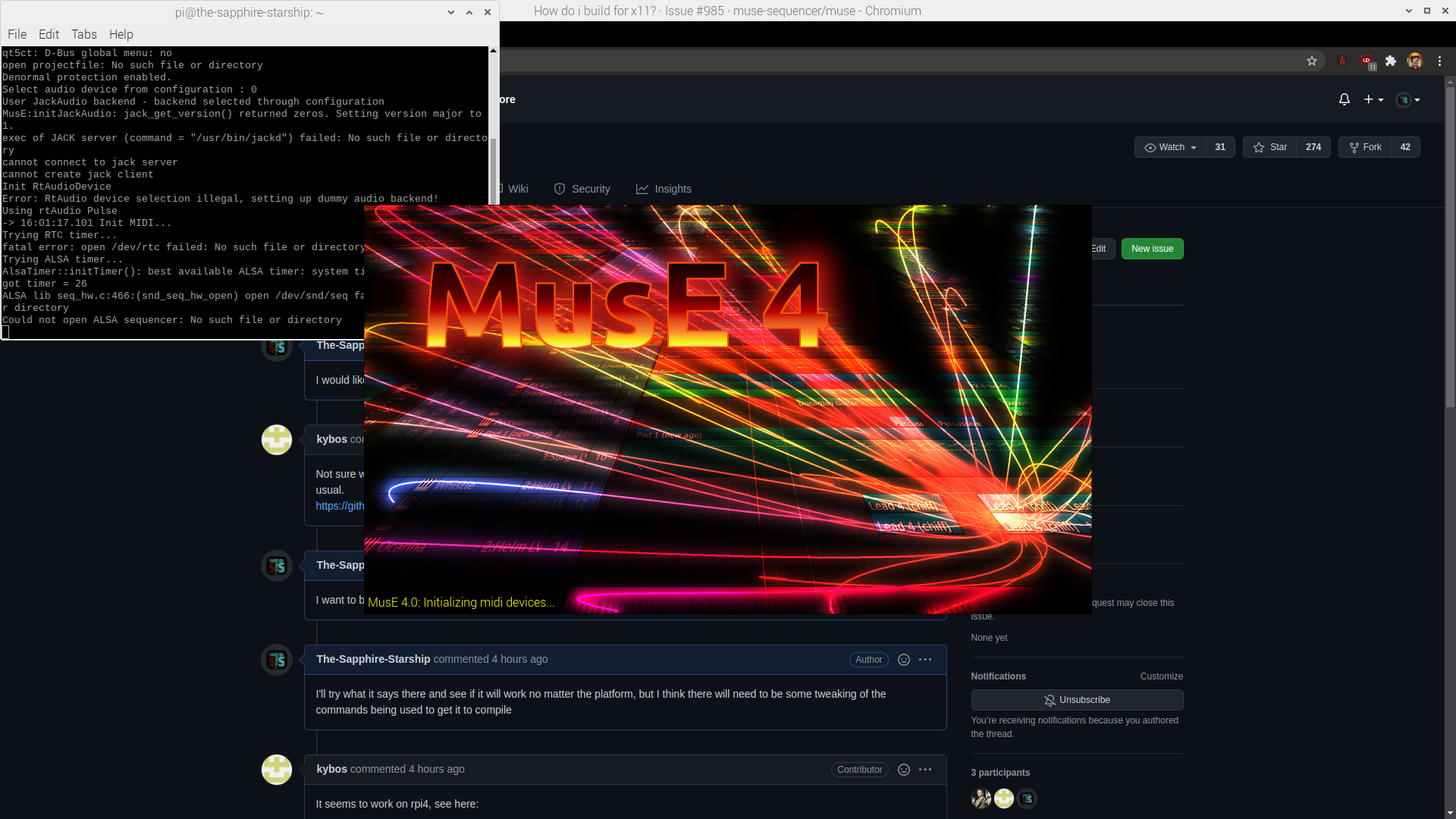This screenshot has height=819, width=1456.
Task: Open the terminal's Tabs menu
Action: pos(83,34)
